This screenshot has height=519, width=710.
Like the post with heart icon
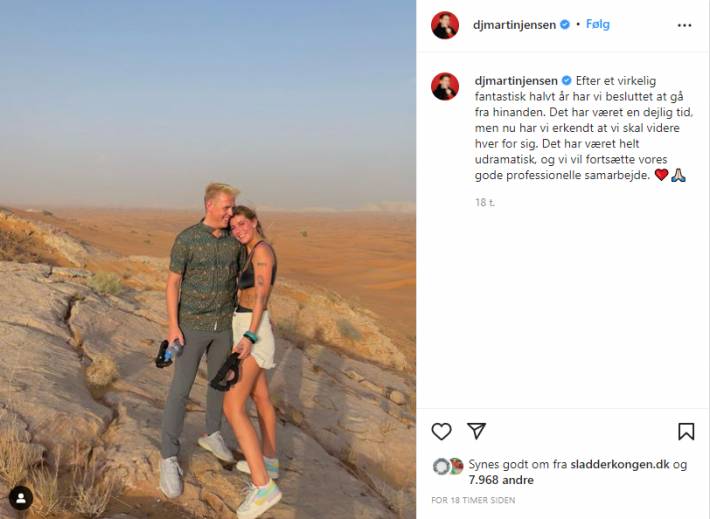(x=441, y=431)
